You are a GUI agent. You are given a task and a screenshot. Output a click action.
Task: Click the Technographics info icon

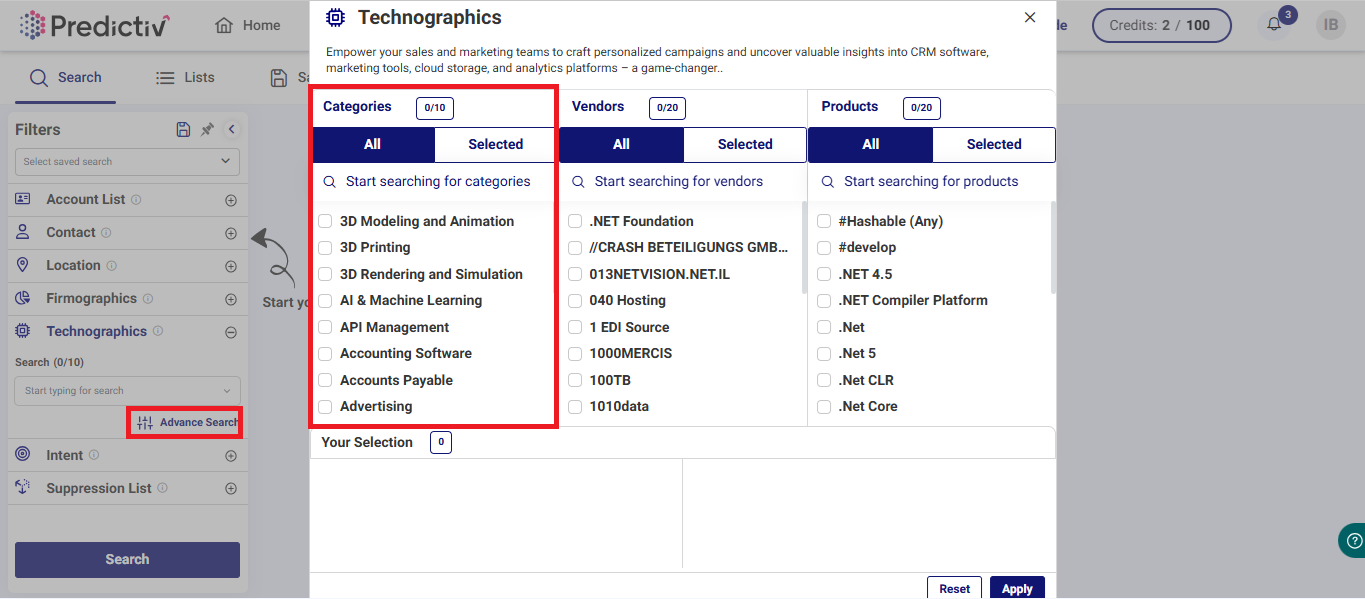coord(158,332)
